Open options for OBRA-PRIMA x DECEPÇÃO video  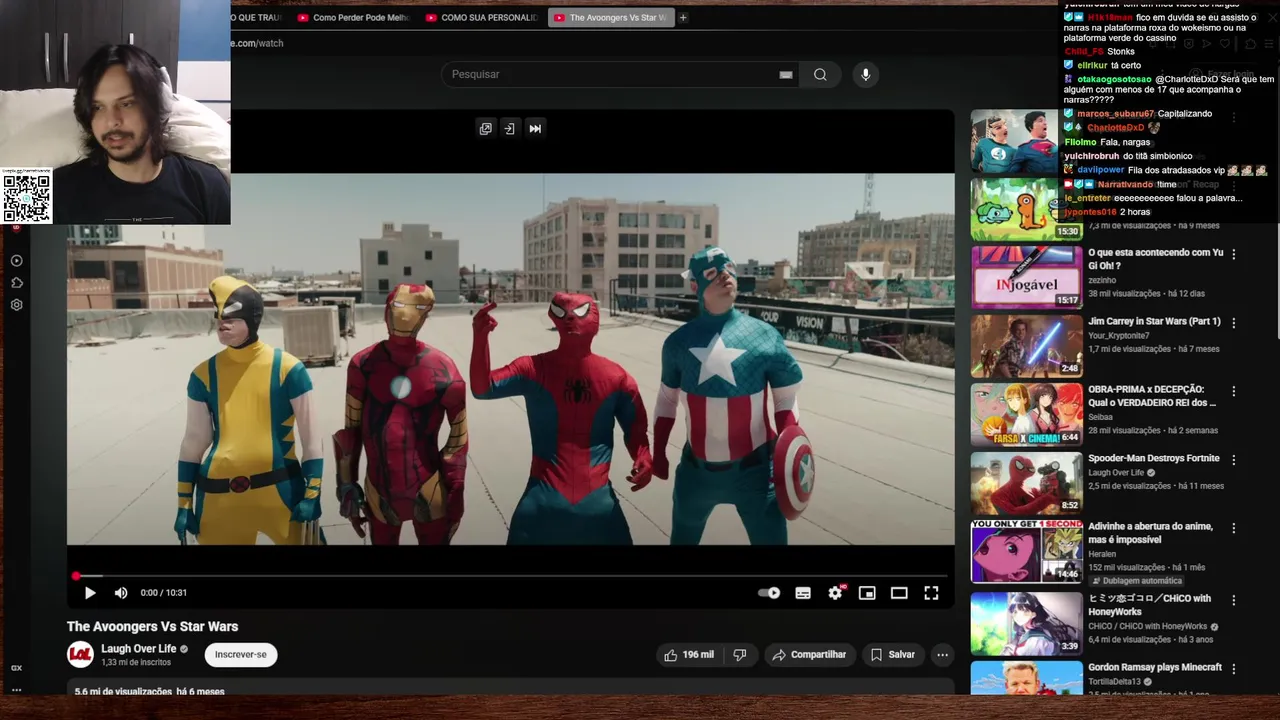tap(1233, 391)
